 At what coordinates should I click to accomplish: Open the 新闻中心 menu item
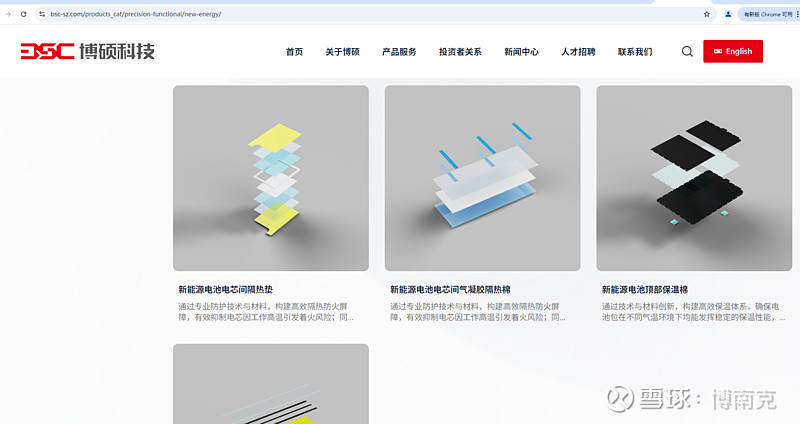521,52
